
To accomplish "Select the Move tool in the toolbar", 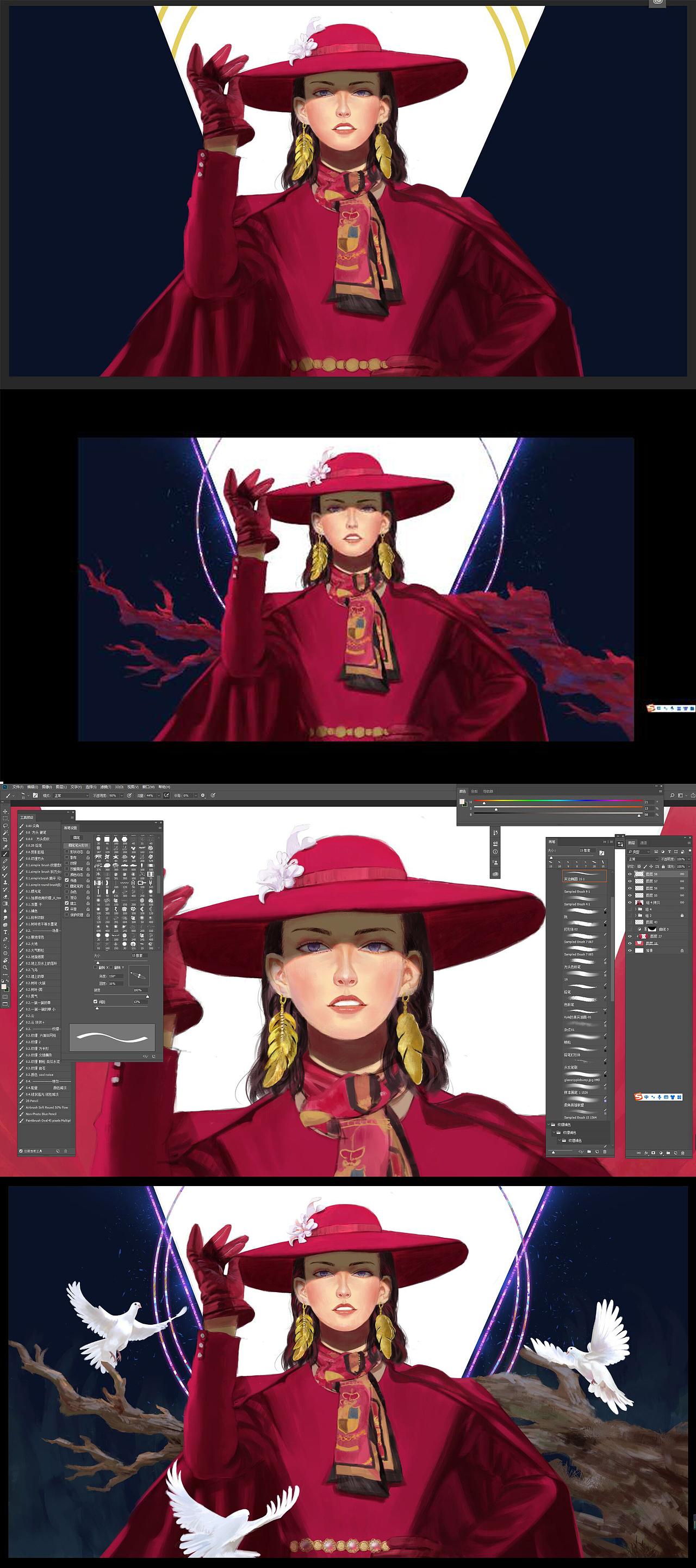I will pyautogui.click(x=5, y=811).
